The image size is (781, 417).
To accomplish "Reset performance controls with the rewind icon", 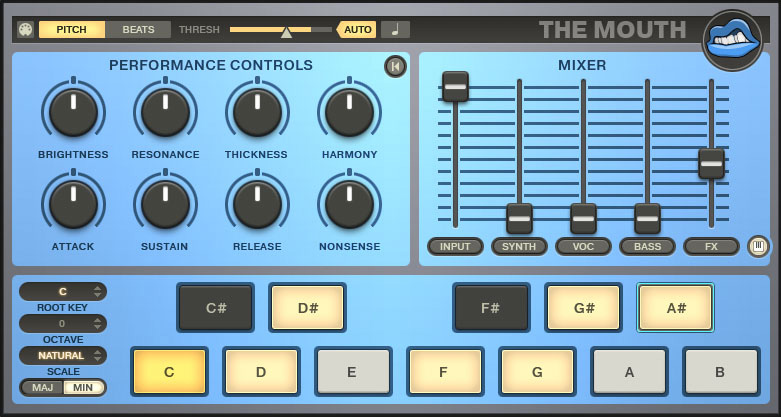I will [x=395, y=67].
